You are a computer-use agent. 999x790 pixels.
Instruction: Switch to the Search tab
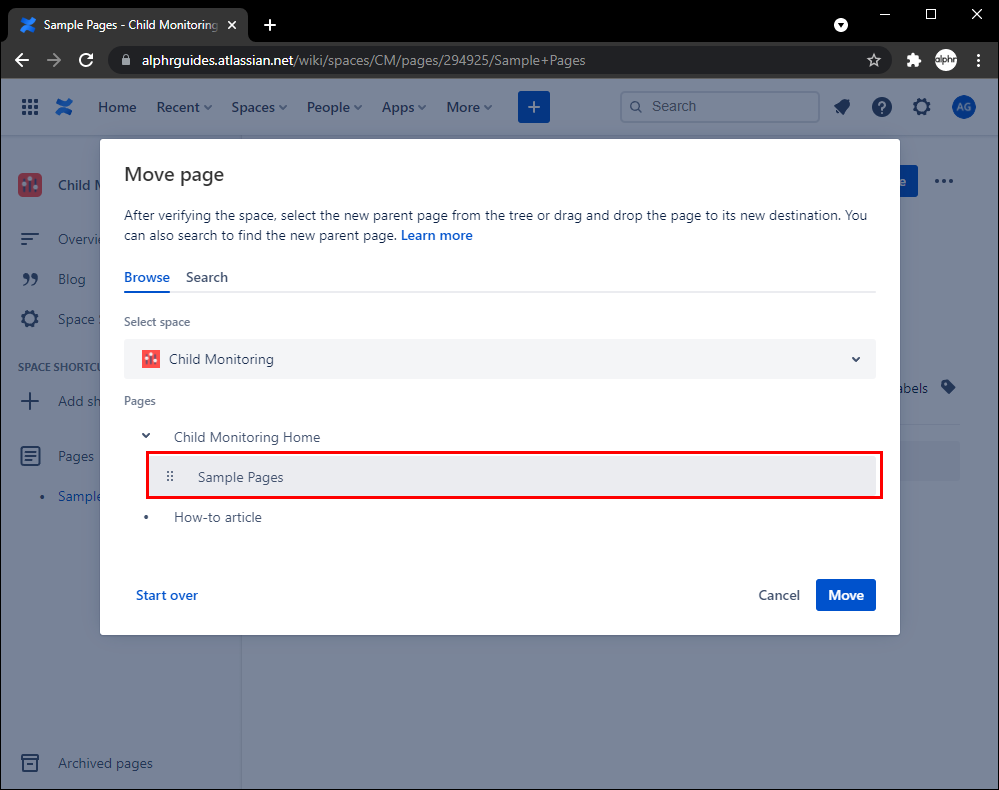tap(207, 277)
